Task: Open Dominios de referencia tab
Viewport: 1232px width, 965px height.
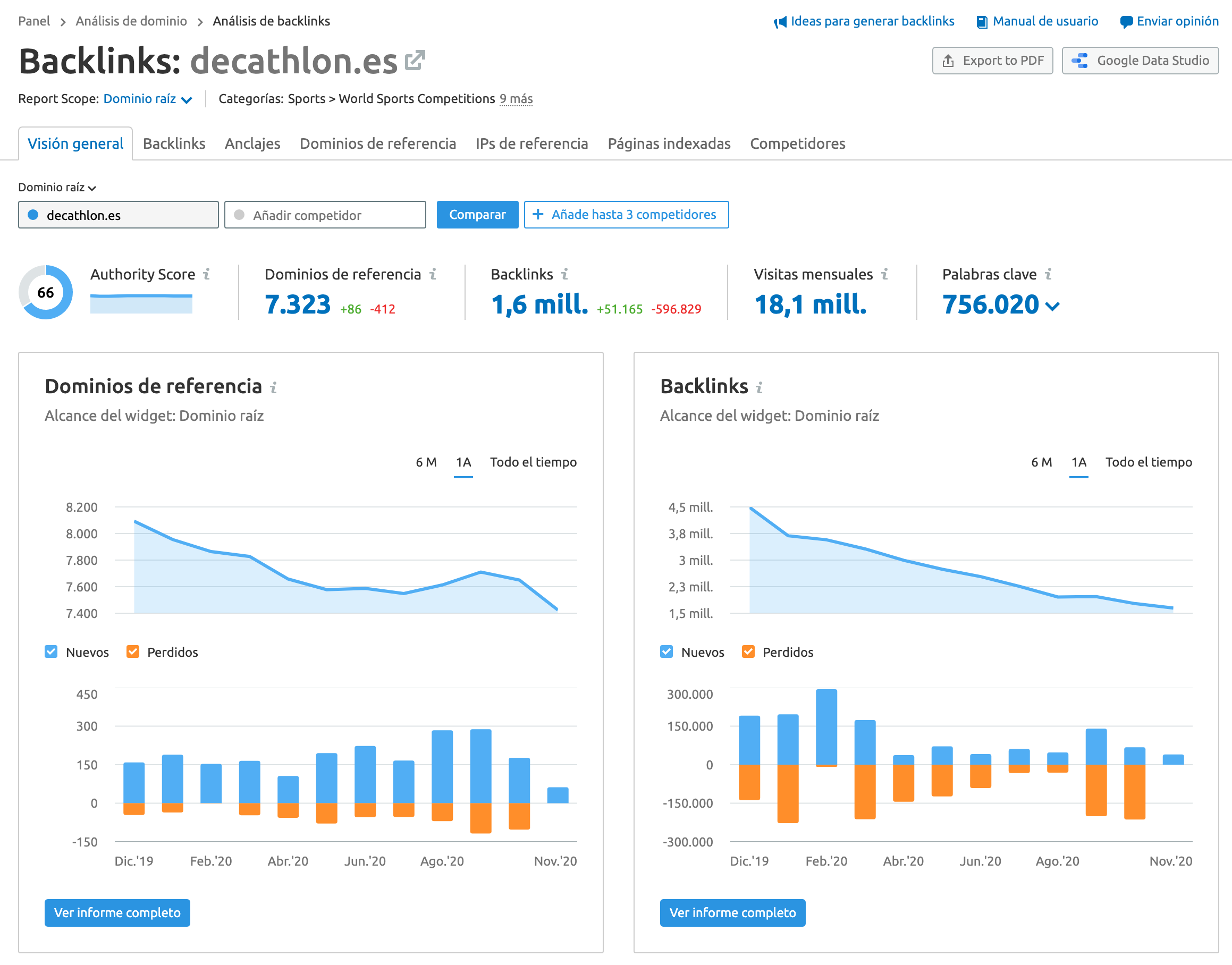Action: tap(378, 143)
